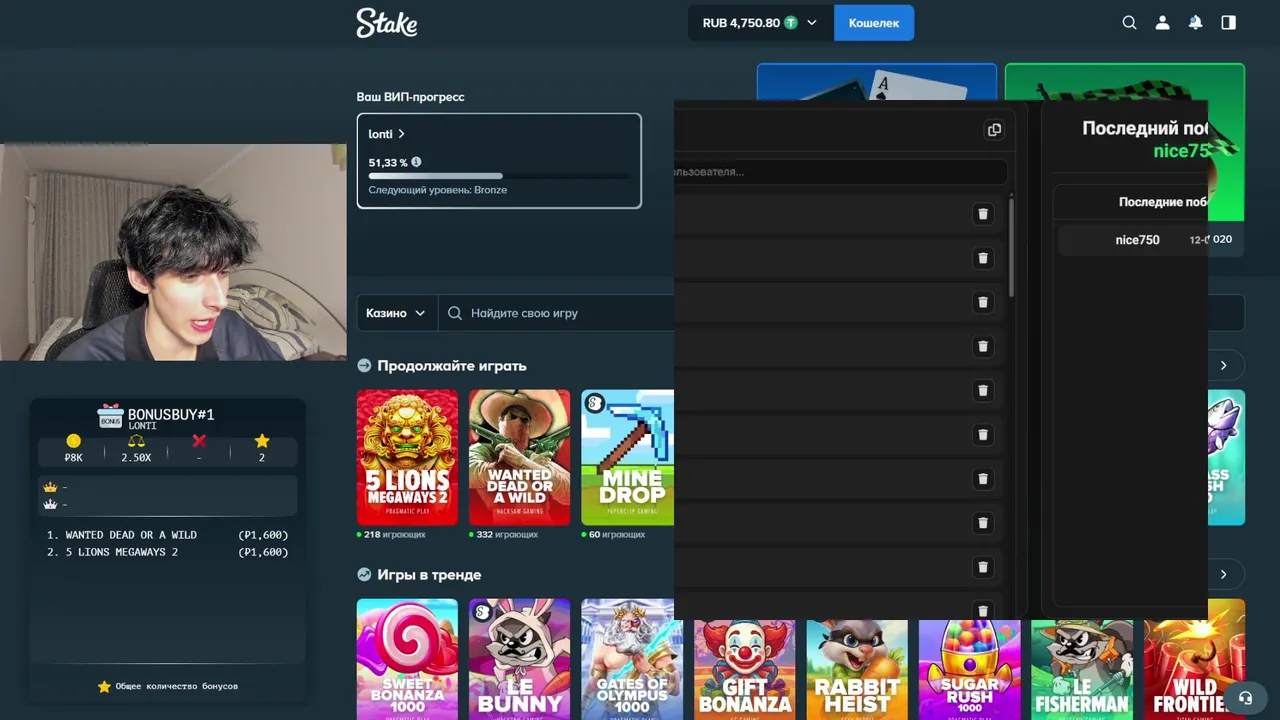
Task: Open the blue playing-cards promo banner
Action: pos(876,82)
